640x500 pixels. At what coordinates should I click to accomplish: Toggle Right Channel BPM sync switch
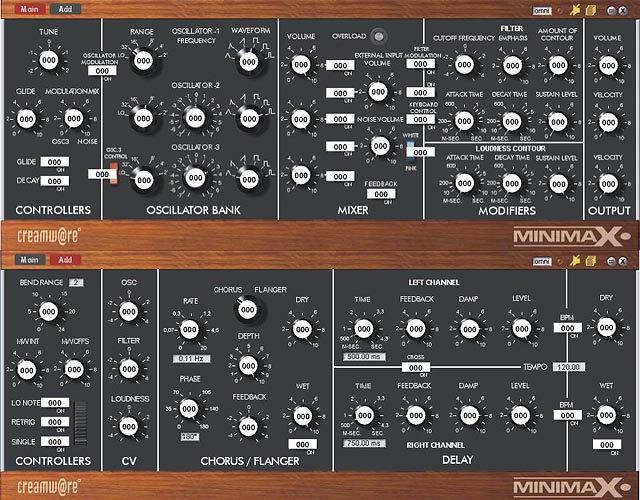click(567, 415)
